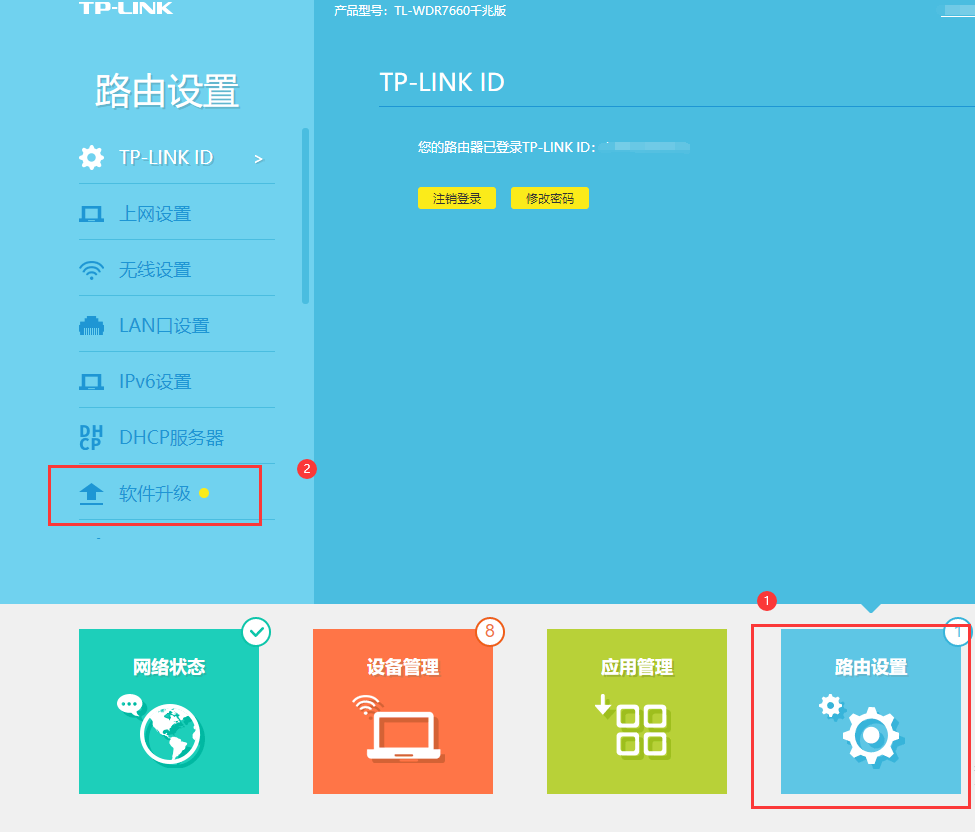Click the 路由设置 sidebar heading
Viewport: 975px width, 832px height.
click(x=167, y=91)
